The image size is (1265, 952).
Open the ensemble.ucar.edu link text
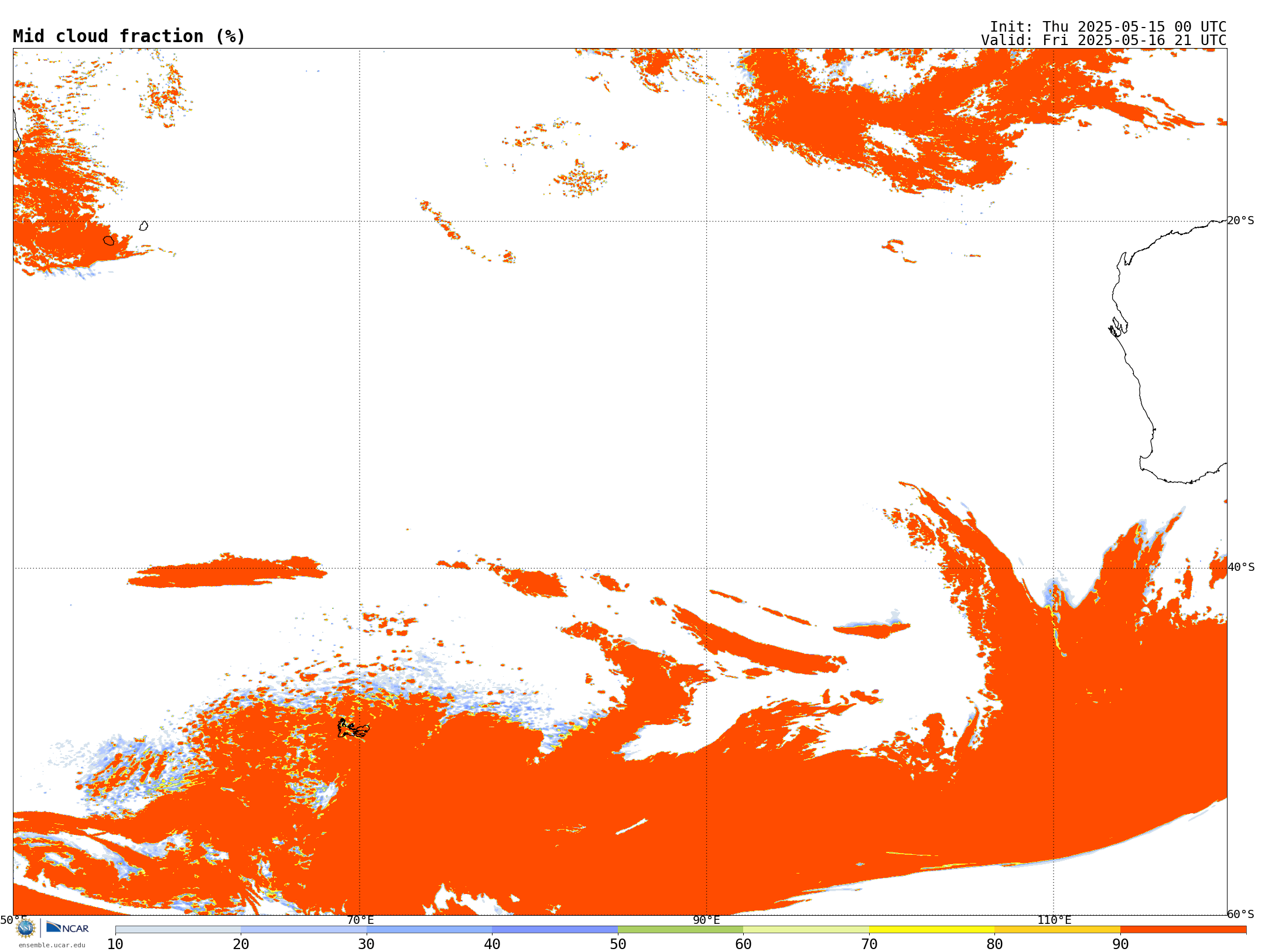[52, 945]
